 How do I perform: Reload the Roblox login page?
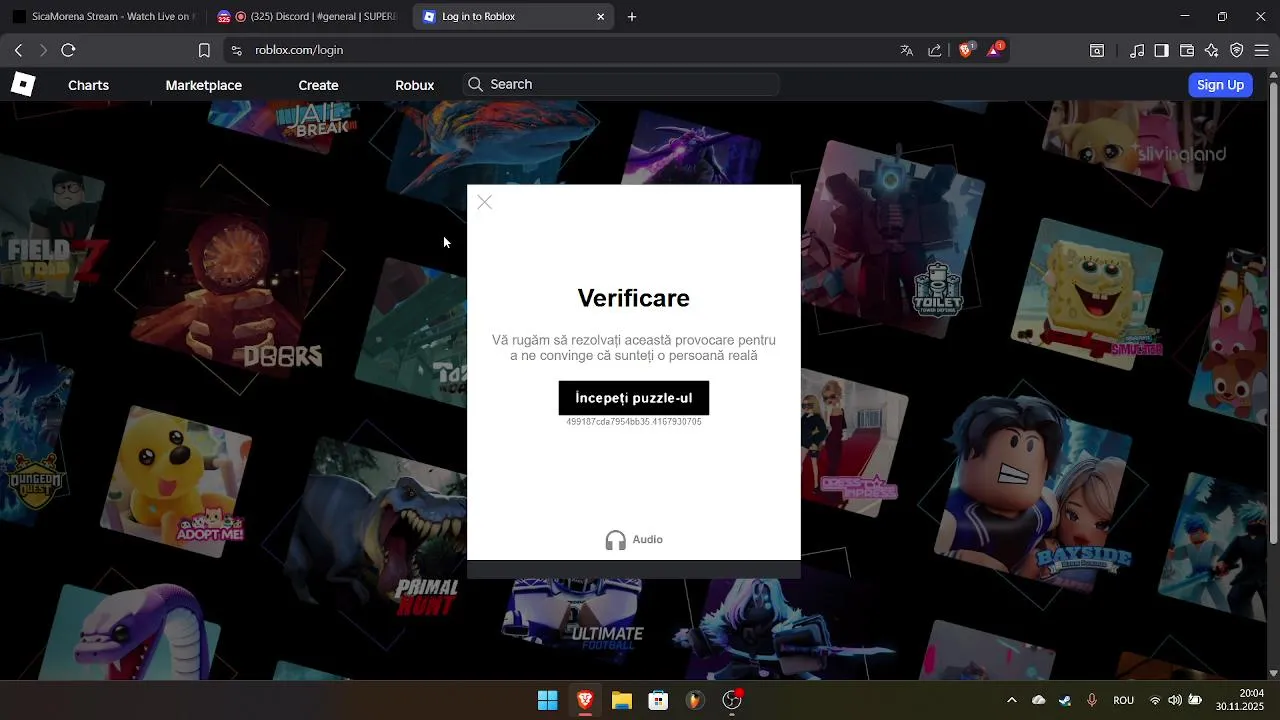68,50
